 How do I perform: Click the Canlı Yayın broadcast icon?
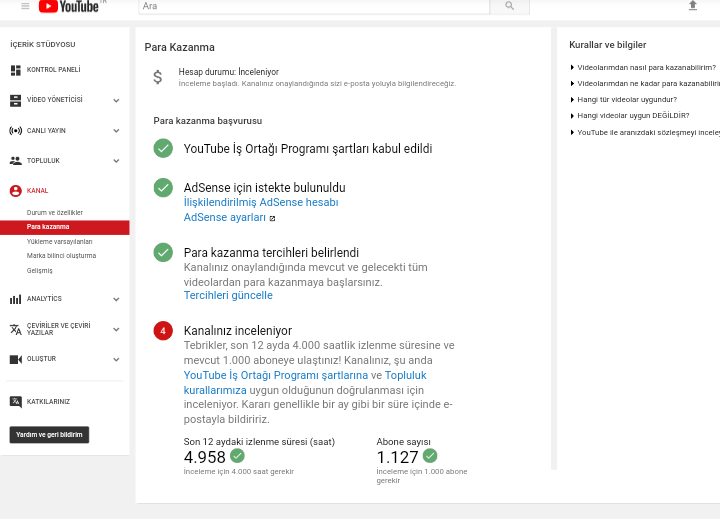tap(16, 130)
